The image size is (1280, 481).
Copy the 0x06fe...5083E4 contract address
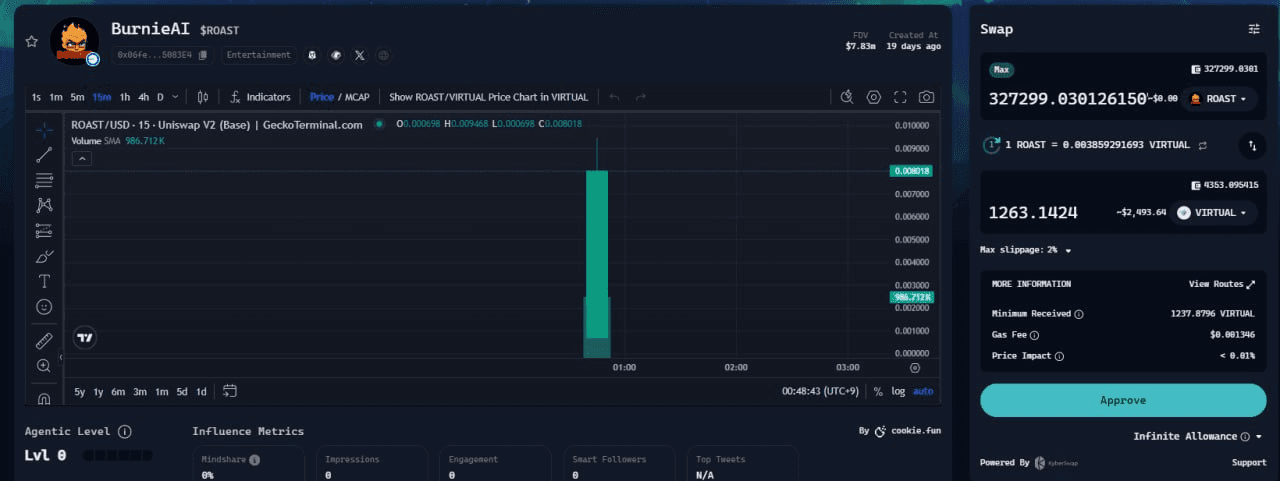coord(202,55)
